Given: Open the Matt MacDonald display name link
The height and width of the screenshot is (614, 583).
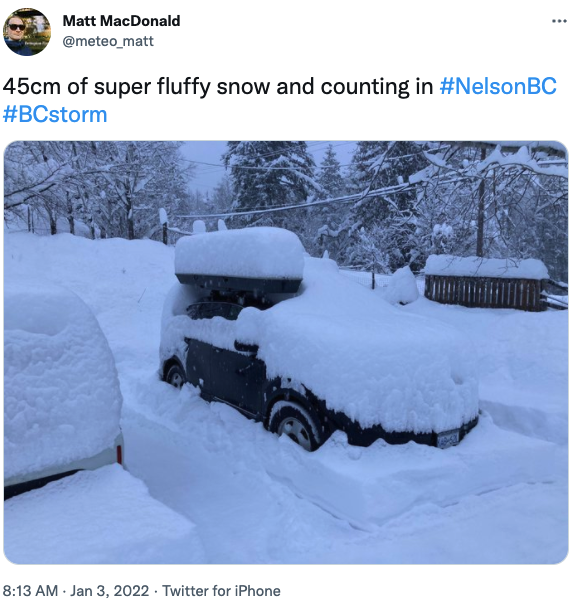Looking at the screenshot, I should 121,21.
